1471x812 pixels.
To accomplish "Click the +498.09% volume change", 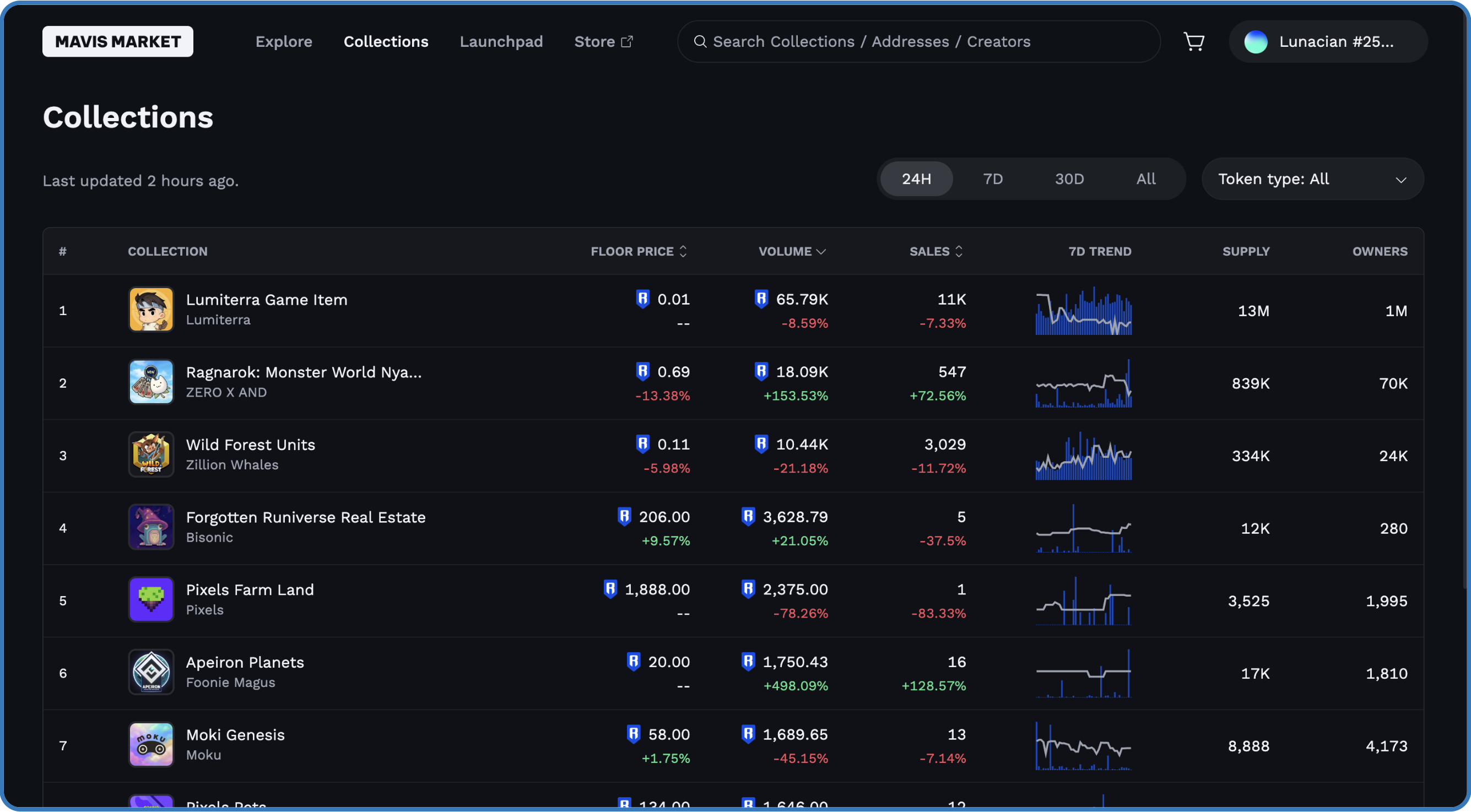I will [796, 686].
